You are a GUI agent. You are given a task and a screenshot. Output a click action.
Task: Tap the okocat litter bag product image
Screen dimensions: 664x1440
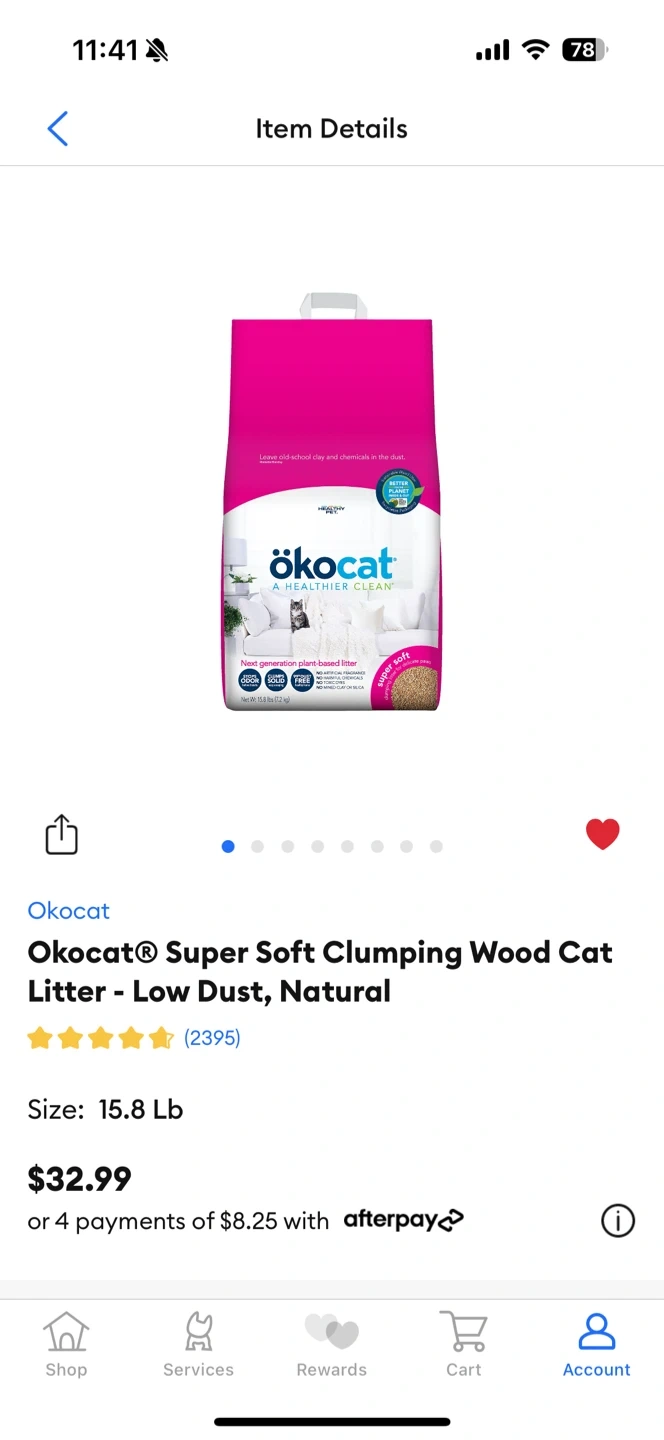(x=332, y=502)
